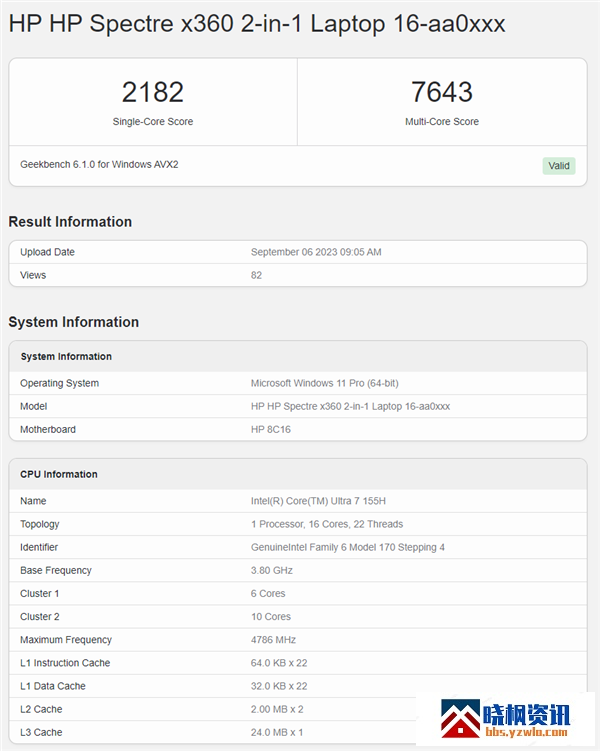Click the Base Frequency row label
Image resolution: width=600 pixels, height=751 pixels.
[56, 570]
